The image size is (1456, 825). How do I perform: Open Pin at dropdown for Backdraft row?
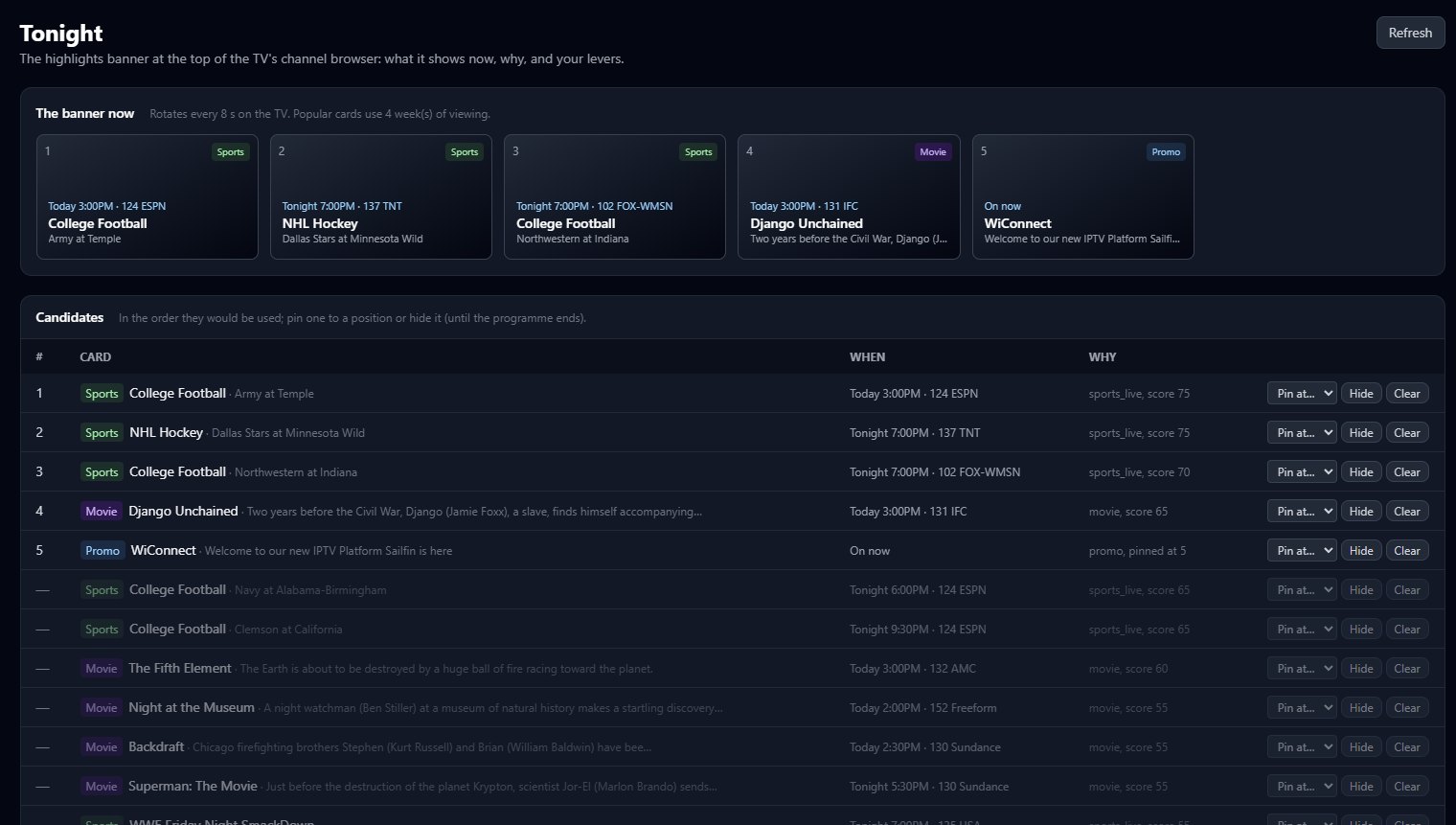pyautogui.click(x=1302, y=747)
